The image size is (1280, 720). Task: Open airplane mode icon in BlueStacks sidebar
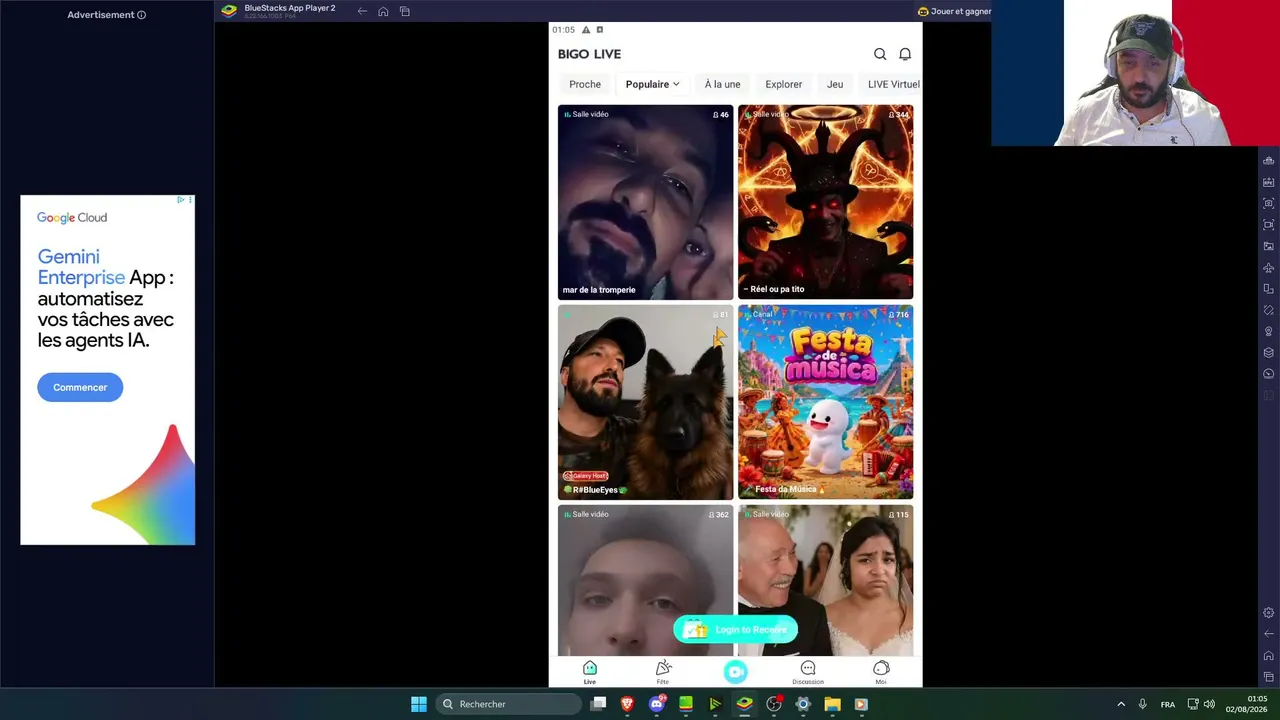click(1269, 268)
